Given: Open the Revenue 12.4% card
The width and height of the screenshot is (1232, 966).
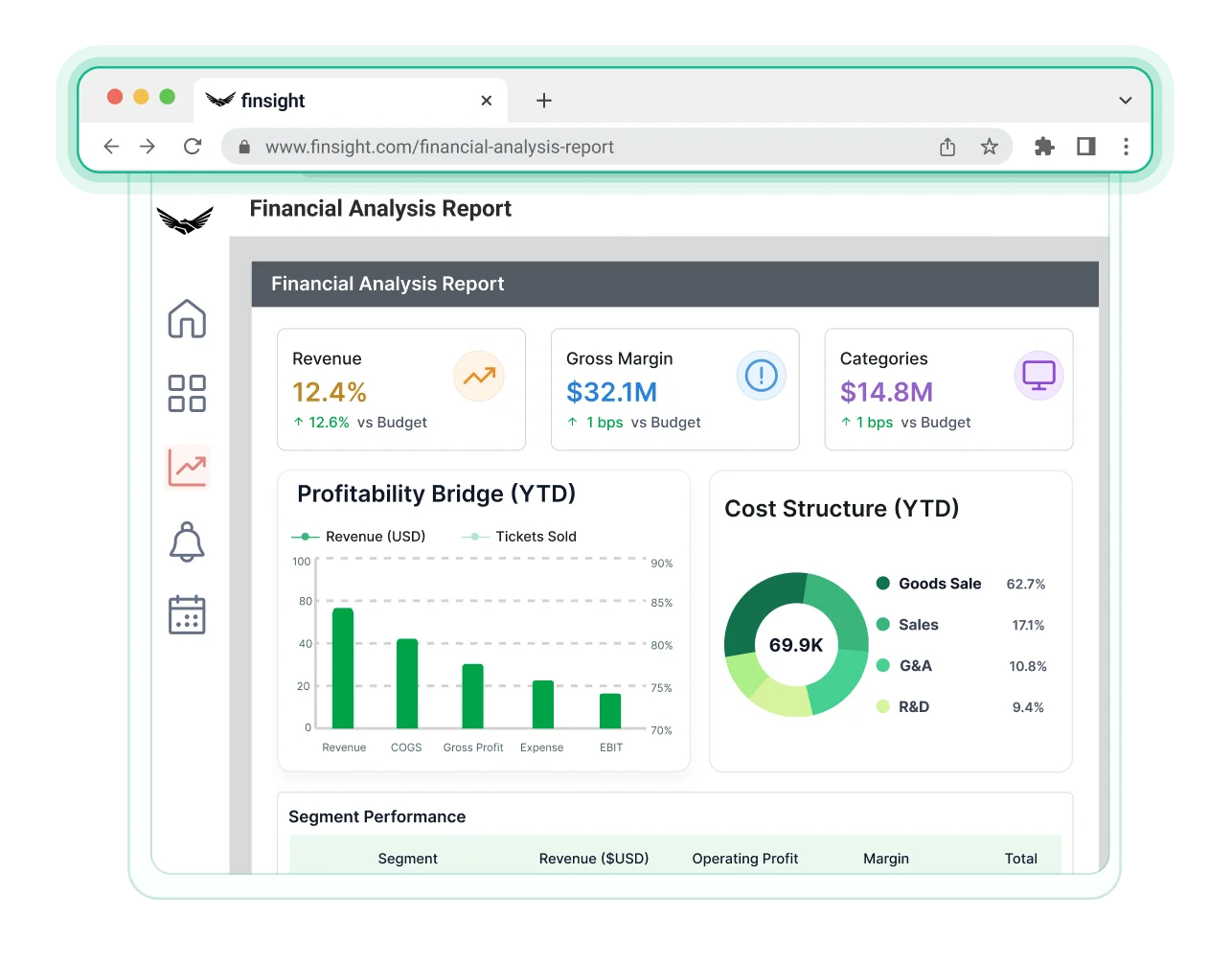Looking at the screenshot, I should [401, 389].
